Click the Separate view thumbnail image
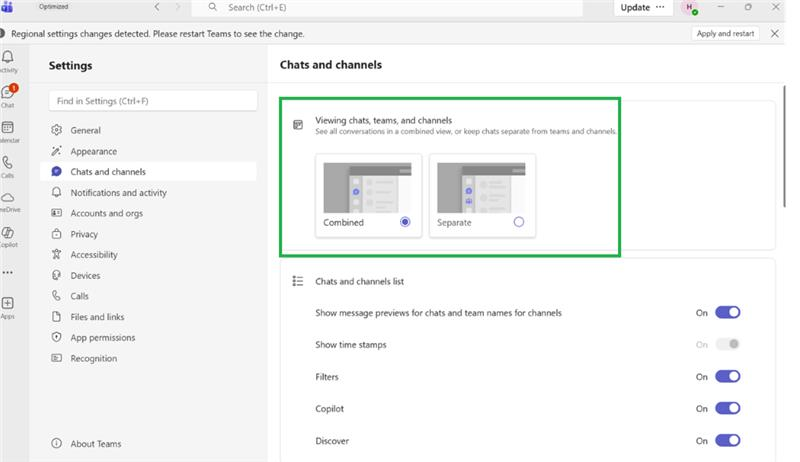The height and width of the screenshot is (462, 800). 481,188
